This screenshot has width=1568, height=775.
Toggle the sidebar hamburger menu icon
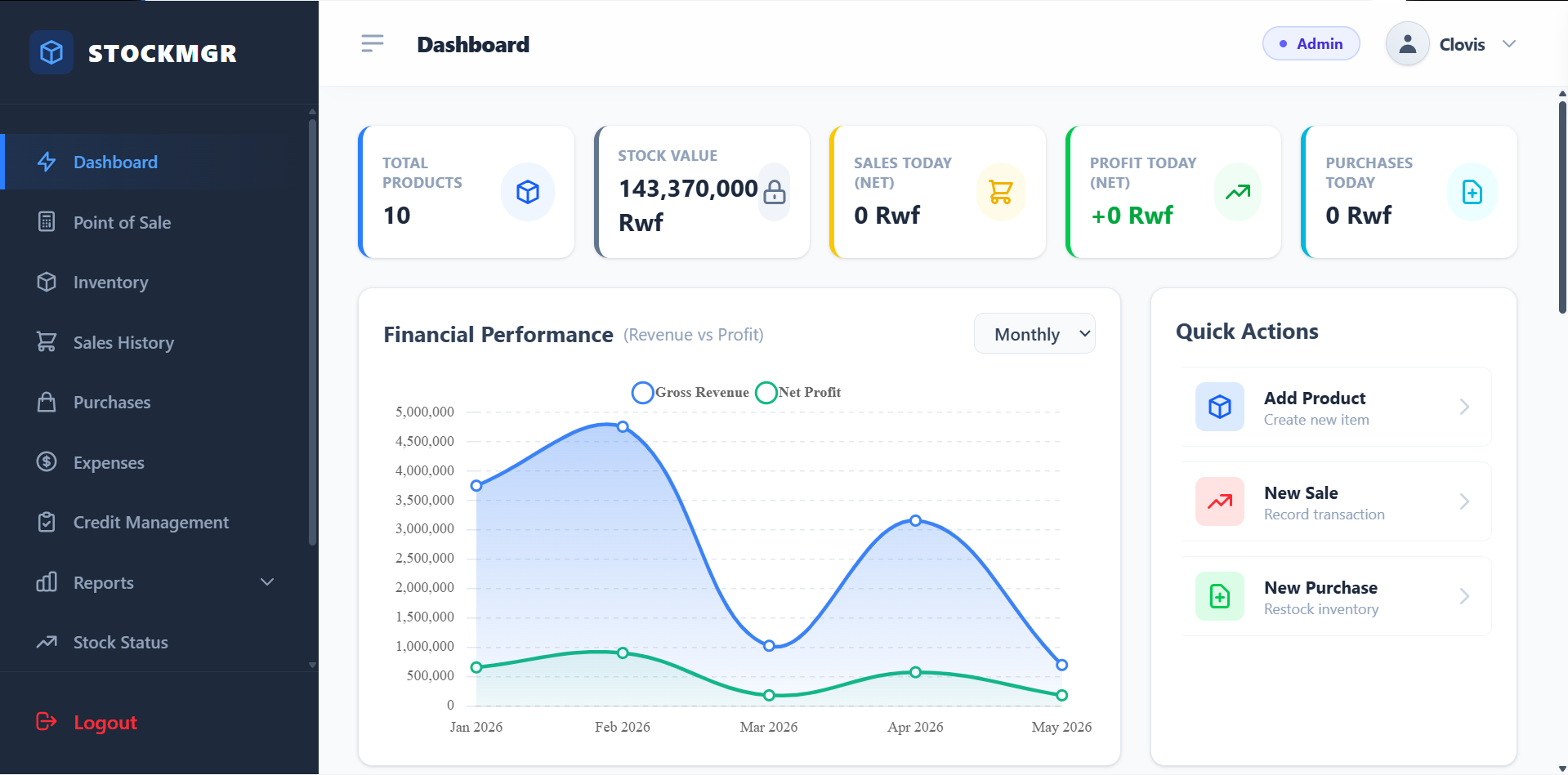(x=373, y=43)
